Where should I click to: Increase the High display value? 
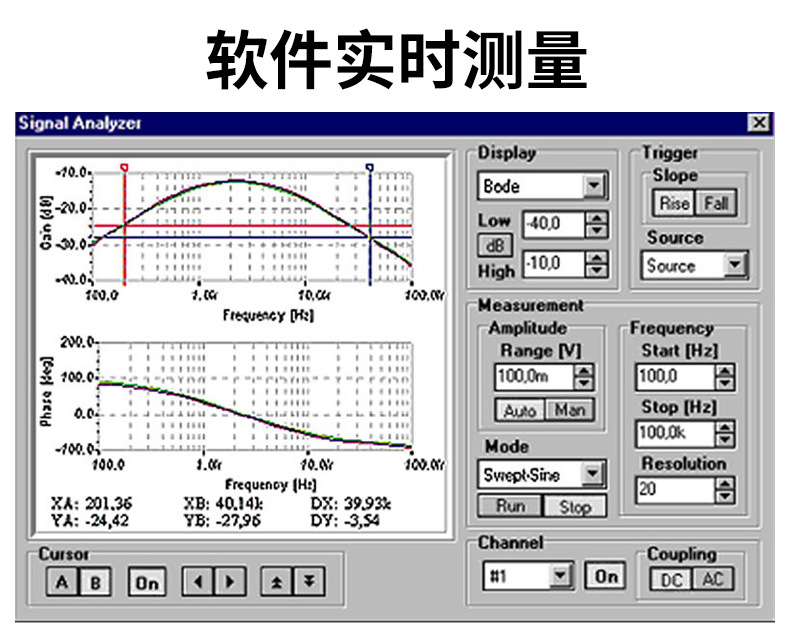(x=597, y=258)
